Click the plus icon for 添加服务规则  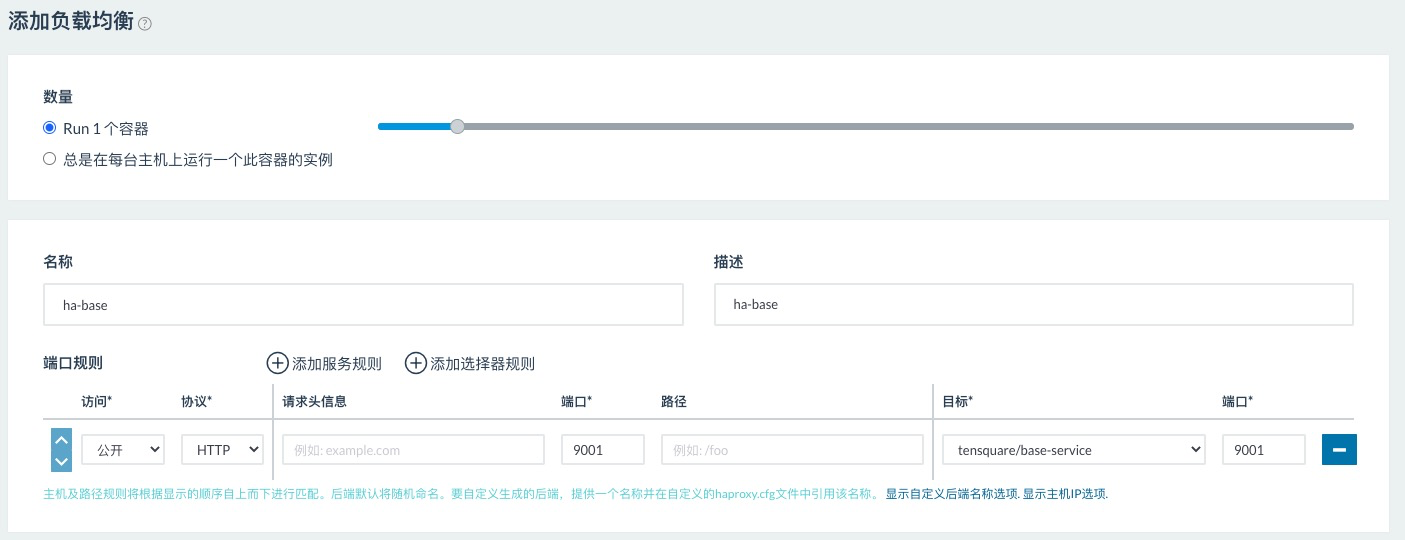pos(277,363)
